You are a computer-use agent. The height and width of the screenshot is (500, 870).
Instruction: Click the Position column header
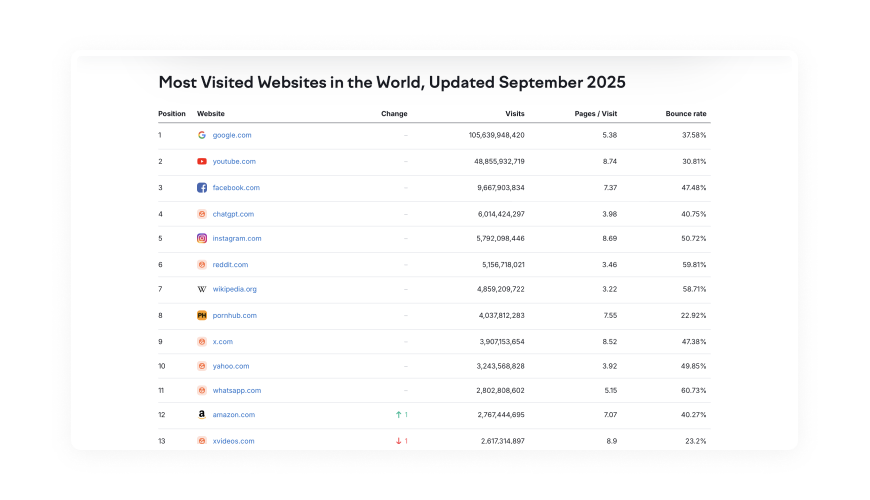pyautogui.click(x=172, y=113)
